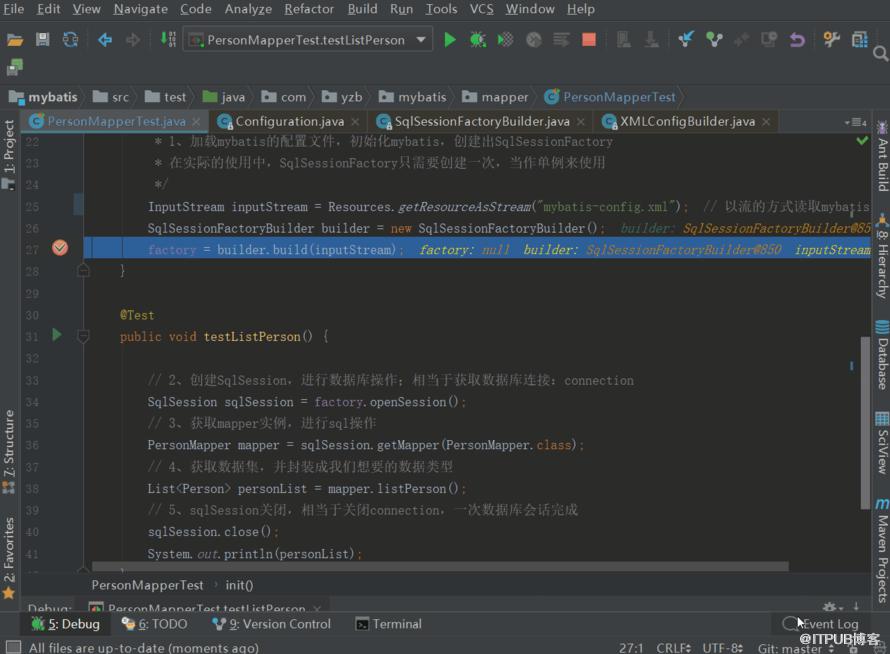Click the purple Revert undo arrow icon
The width and height of the screenshot is (890, 654).
(797, 40)
